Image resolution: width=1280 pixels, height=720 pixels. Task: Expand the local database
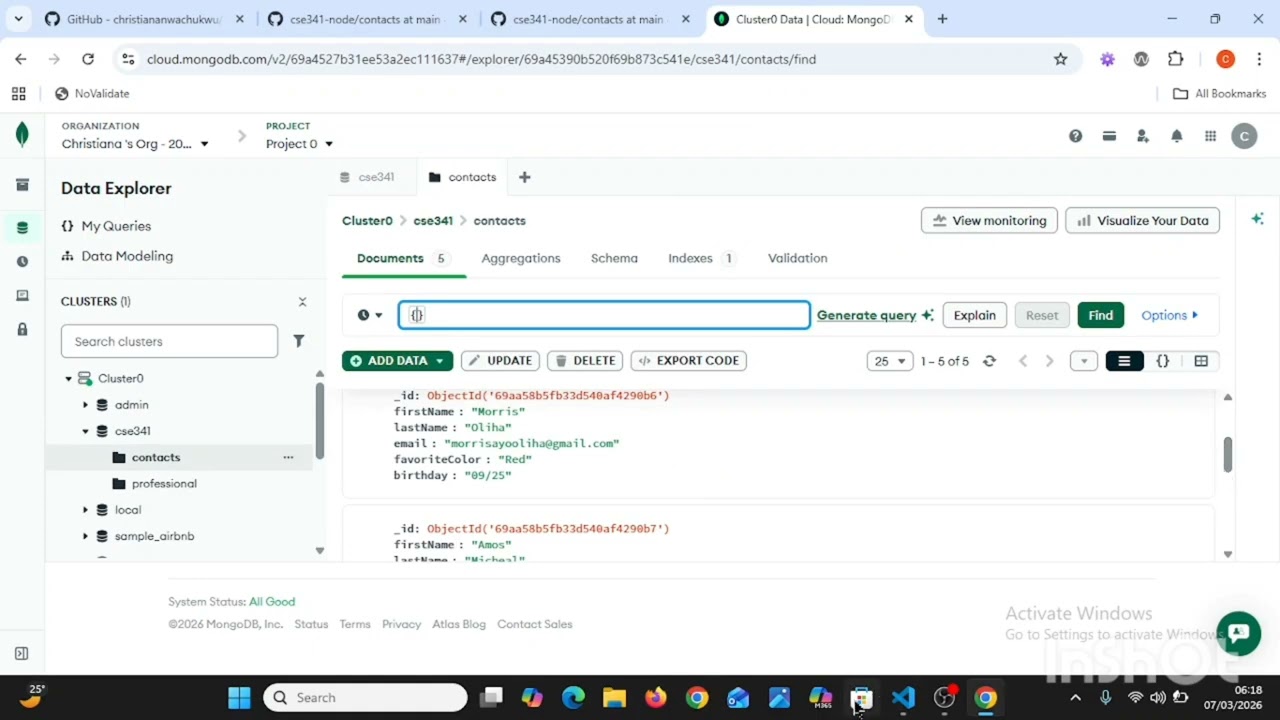pyautogui.click(x=85, y=510)
